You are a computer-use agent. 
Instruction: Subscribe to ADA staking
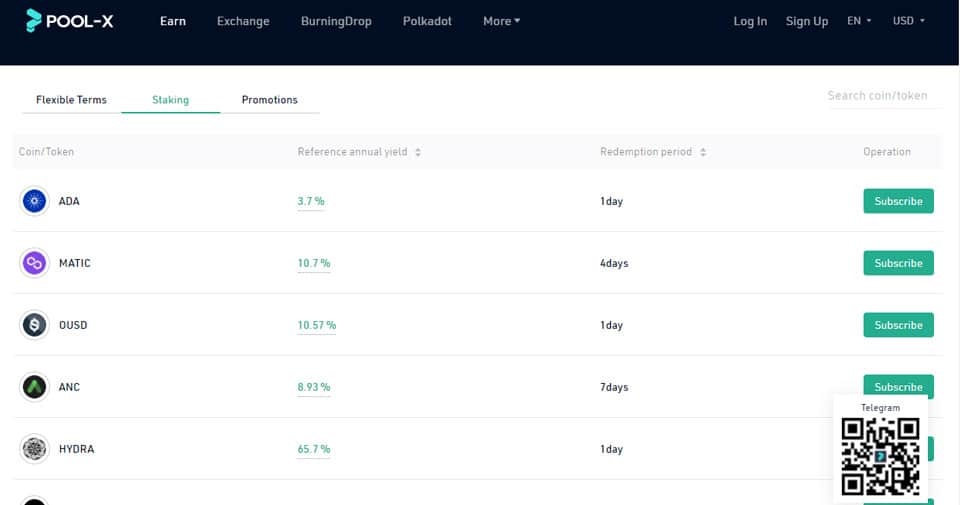click(898, 201)
